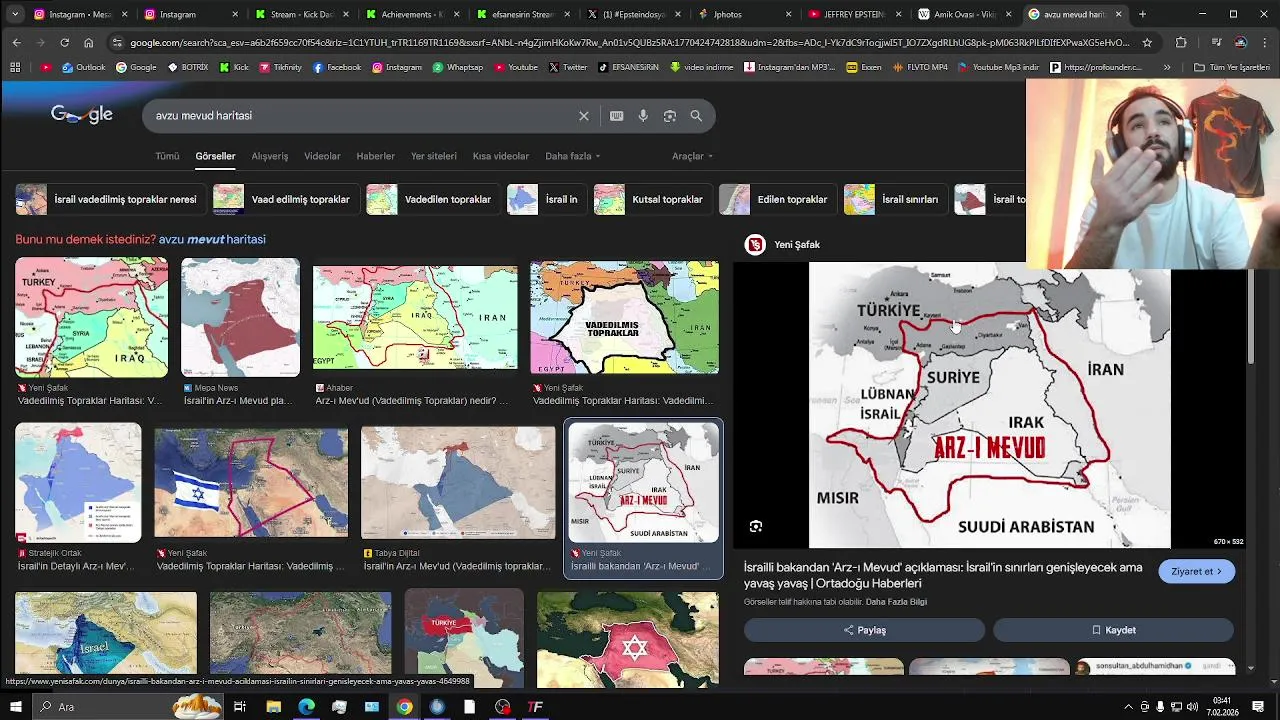Screen dimensions: 1280x720
Task: Click the Paylaş share button
Action: click(x=864, y=630)
